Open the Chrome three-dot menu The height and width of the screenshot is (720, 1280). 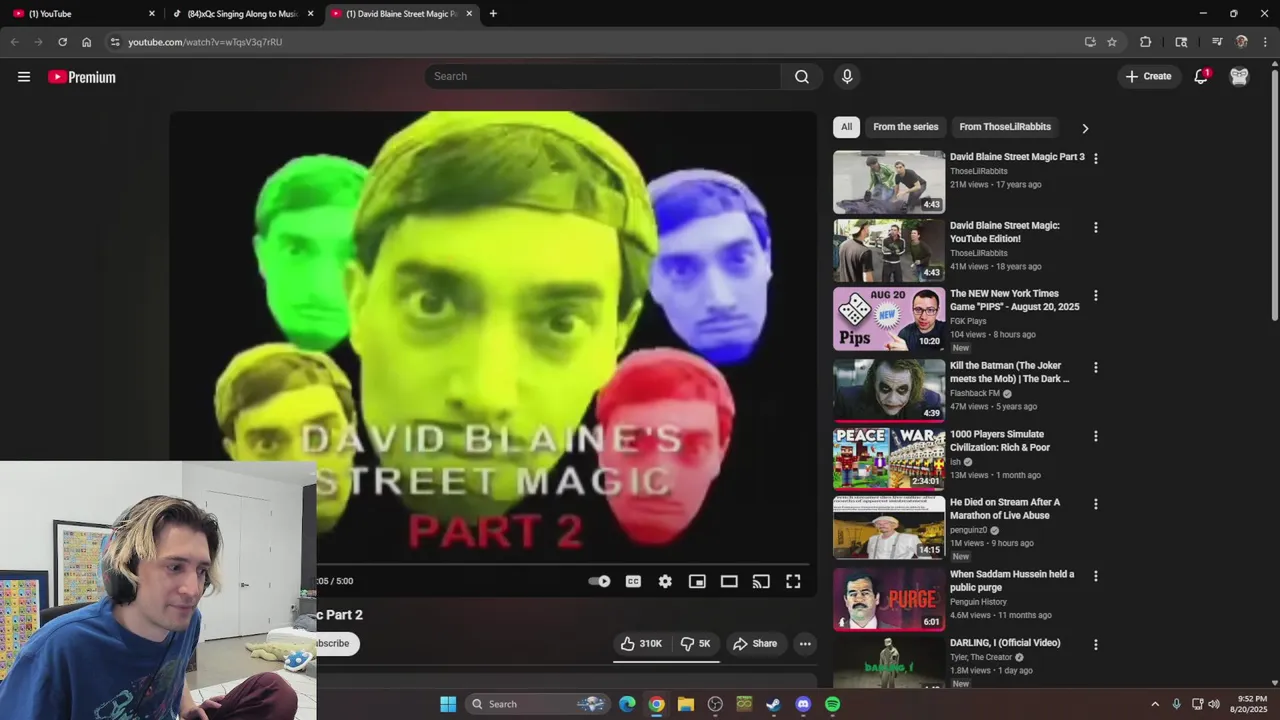[x=1266, y=42]
